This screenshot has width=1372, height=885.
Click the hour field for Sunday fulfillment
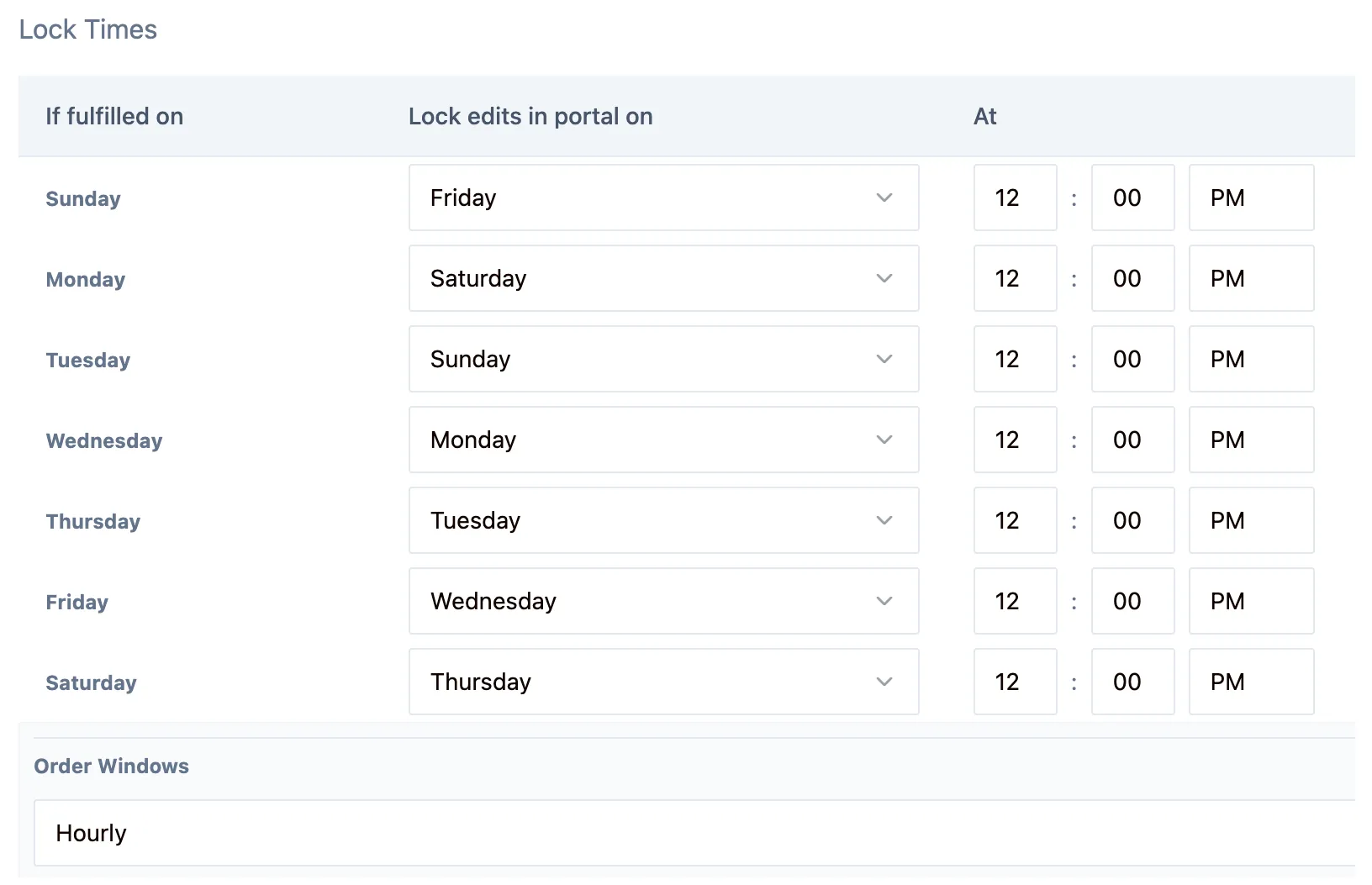(x=1015, y=198)
